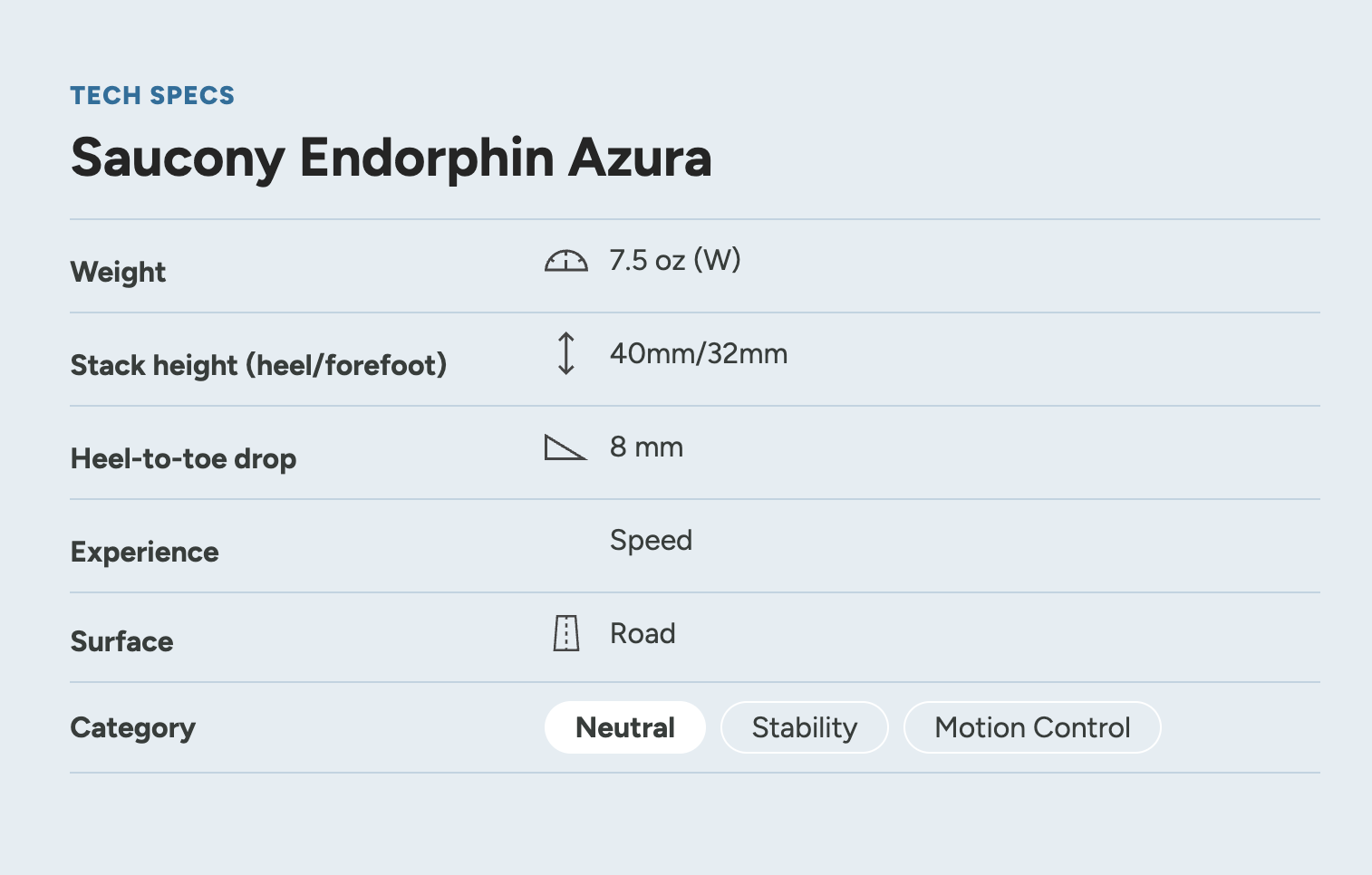
Task: Click the 8 mm drop value
Action: point(646,447)
